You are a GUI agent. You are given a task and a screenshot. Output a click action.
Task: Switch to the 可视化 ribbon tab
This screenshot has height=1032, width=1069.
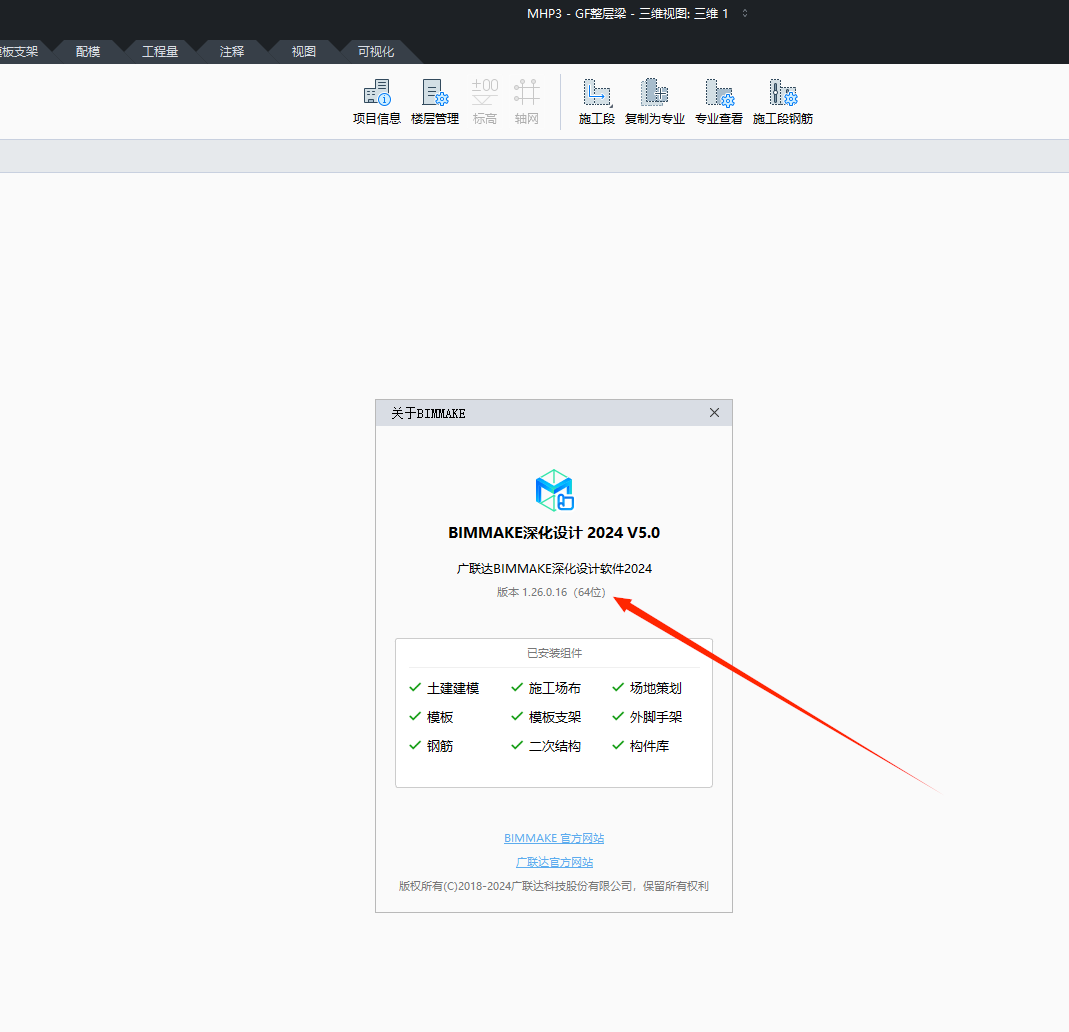pyautogui.click(x=376, y=52)
